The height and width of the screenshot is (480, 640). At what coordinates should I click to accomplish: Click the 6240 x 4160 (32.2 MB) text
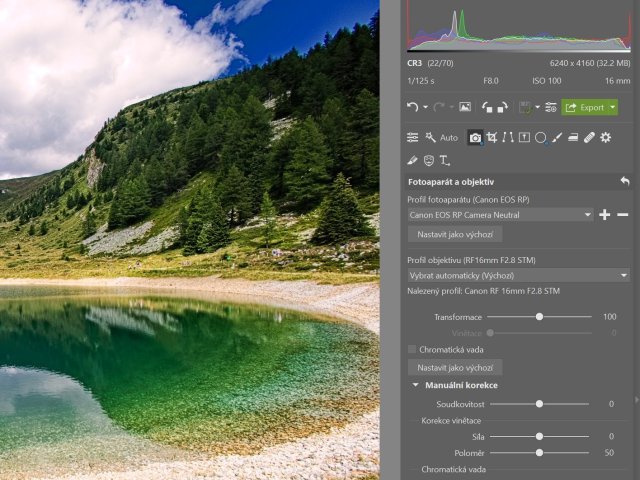[x=590, y=63]
